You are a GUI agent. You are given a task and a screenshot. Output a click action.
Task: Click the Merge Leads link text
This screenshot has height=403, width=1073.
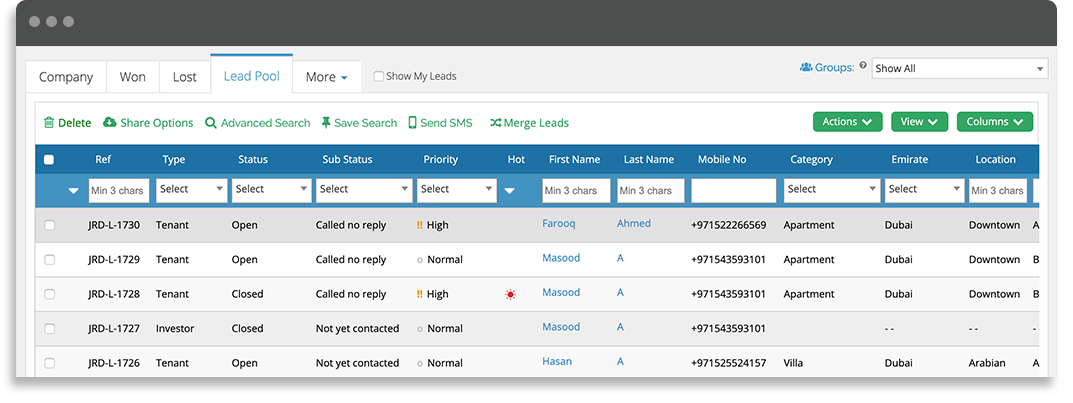(x=536, y=123)
